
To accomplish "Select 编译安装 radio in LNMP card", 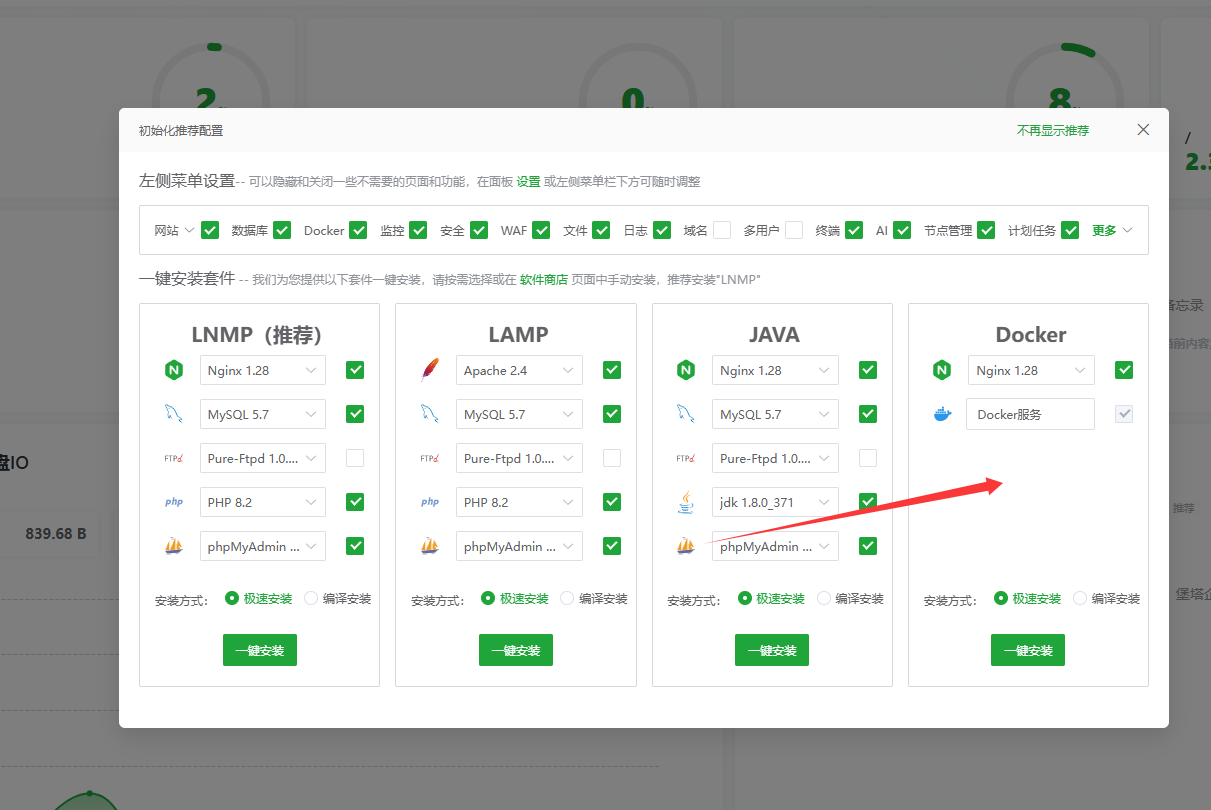I will (311, 598).
